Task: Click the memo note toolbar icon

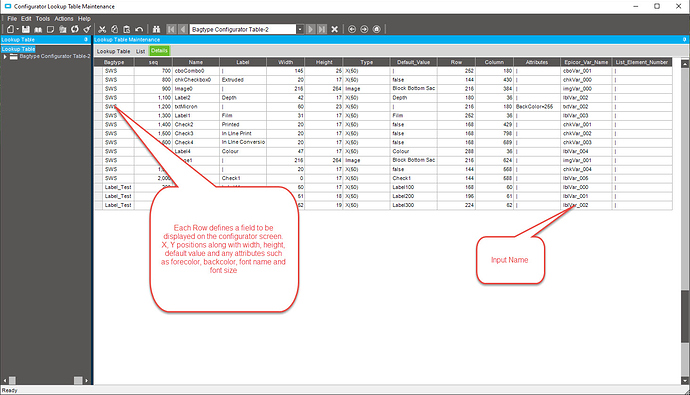Action: click(50, 29)
